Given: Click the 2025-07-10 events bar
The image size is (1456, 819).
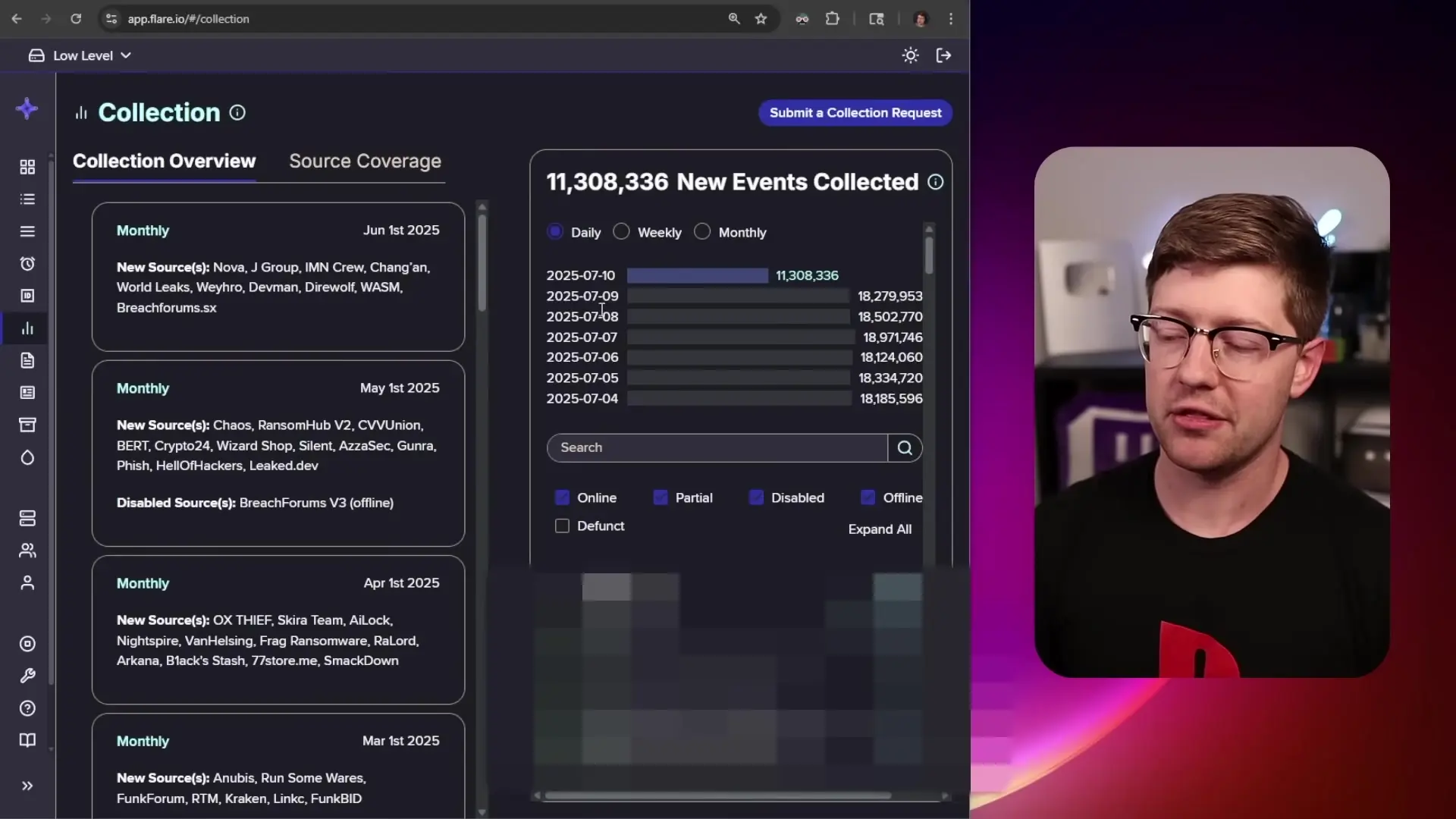Looking at the screenshot, I should [698, 276].
